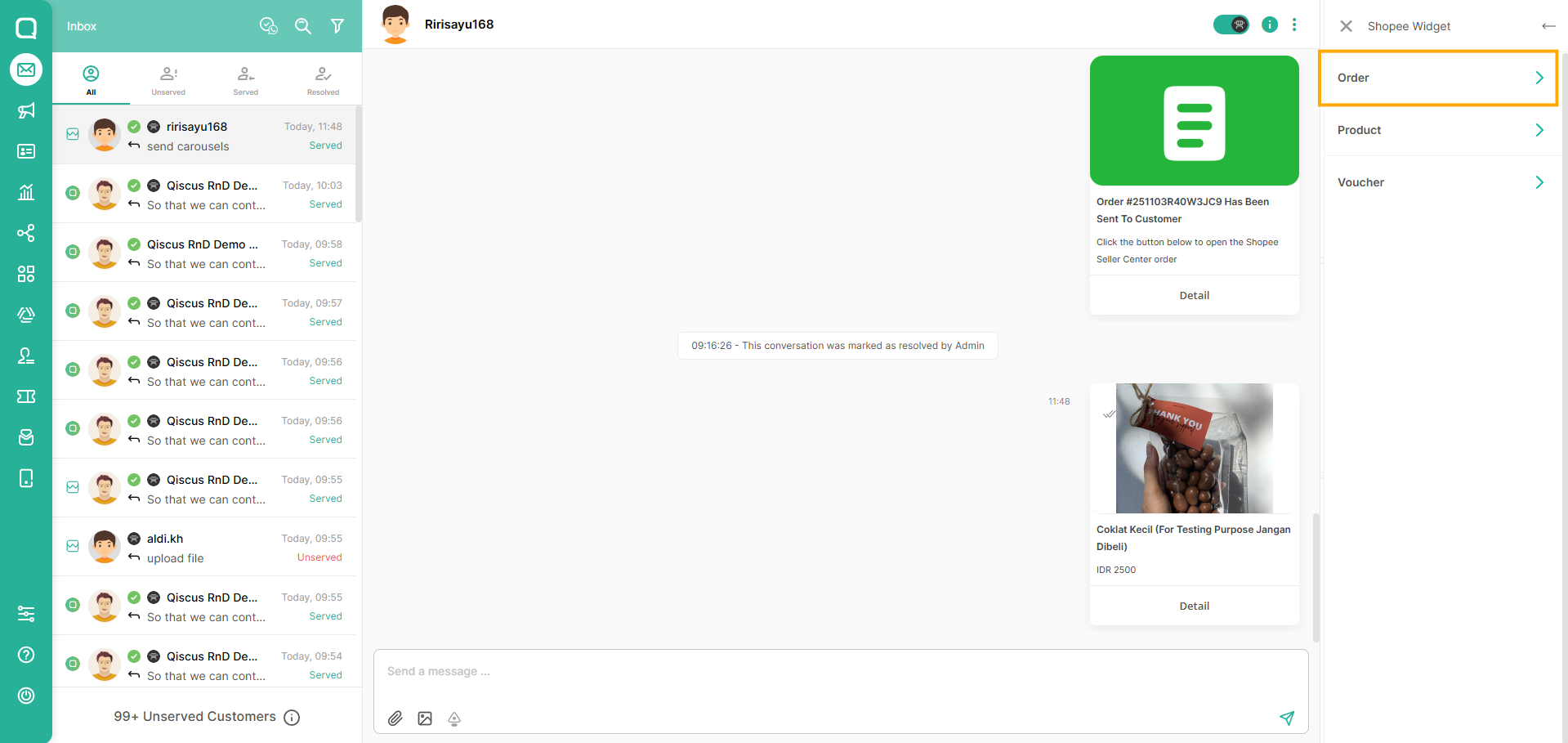
Task: Click the Ririsayu168 name in chat header
Action: (x=459, y=25)
